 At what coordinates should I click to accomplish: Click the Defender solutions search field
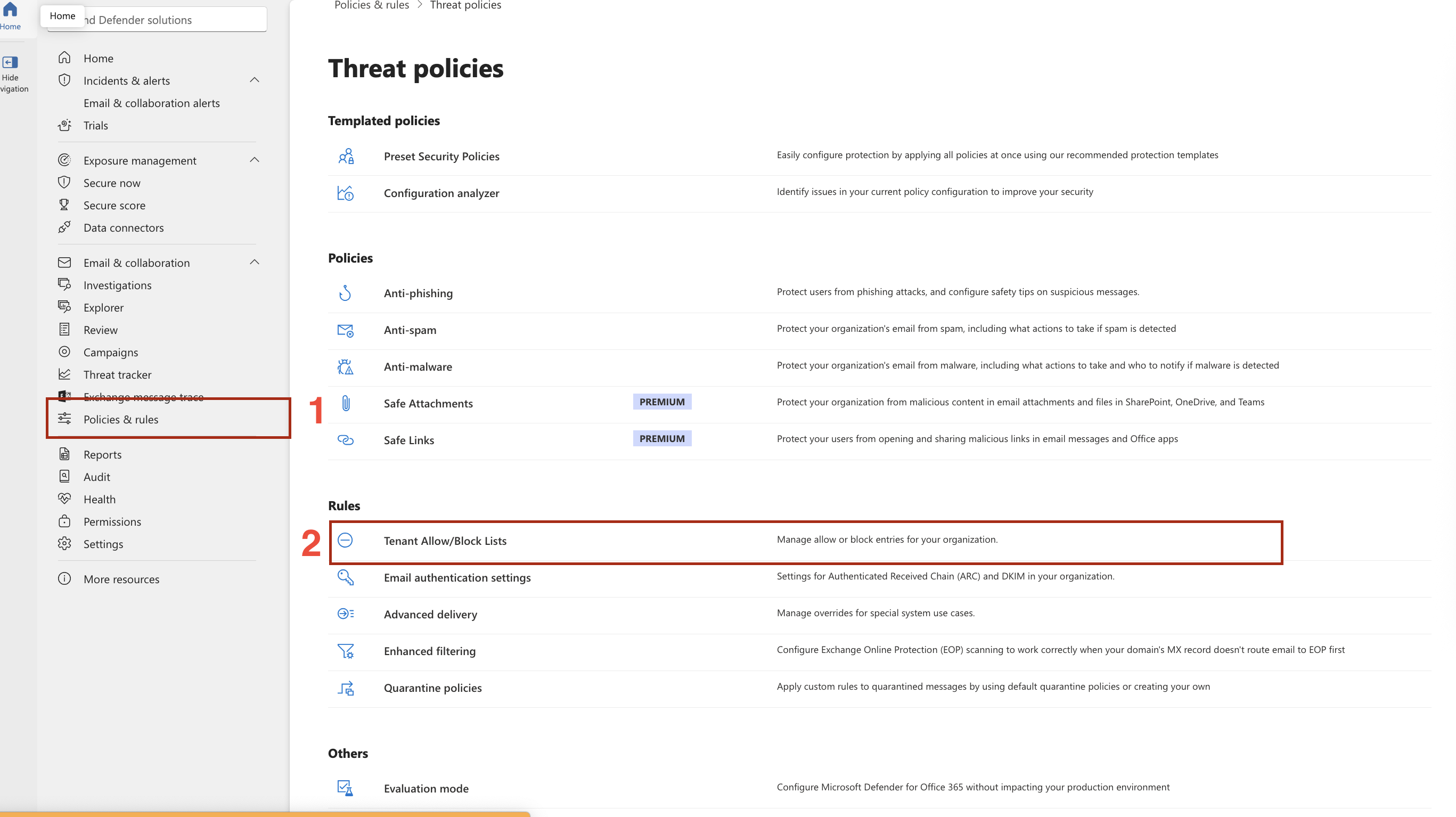tap(157, 20)
